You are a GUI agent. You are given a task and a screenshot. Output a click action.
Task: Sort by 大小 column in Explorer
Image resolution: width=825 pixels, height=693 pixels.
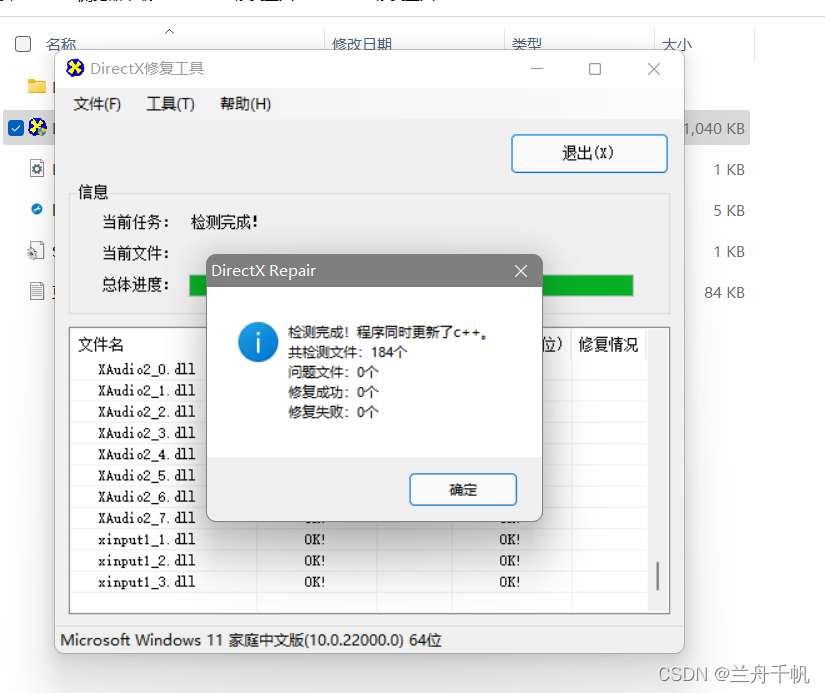click(x=677, y=44)
